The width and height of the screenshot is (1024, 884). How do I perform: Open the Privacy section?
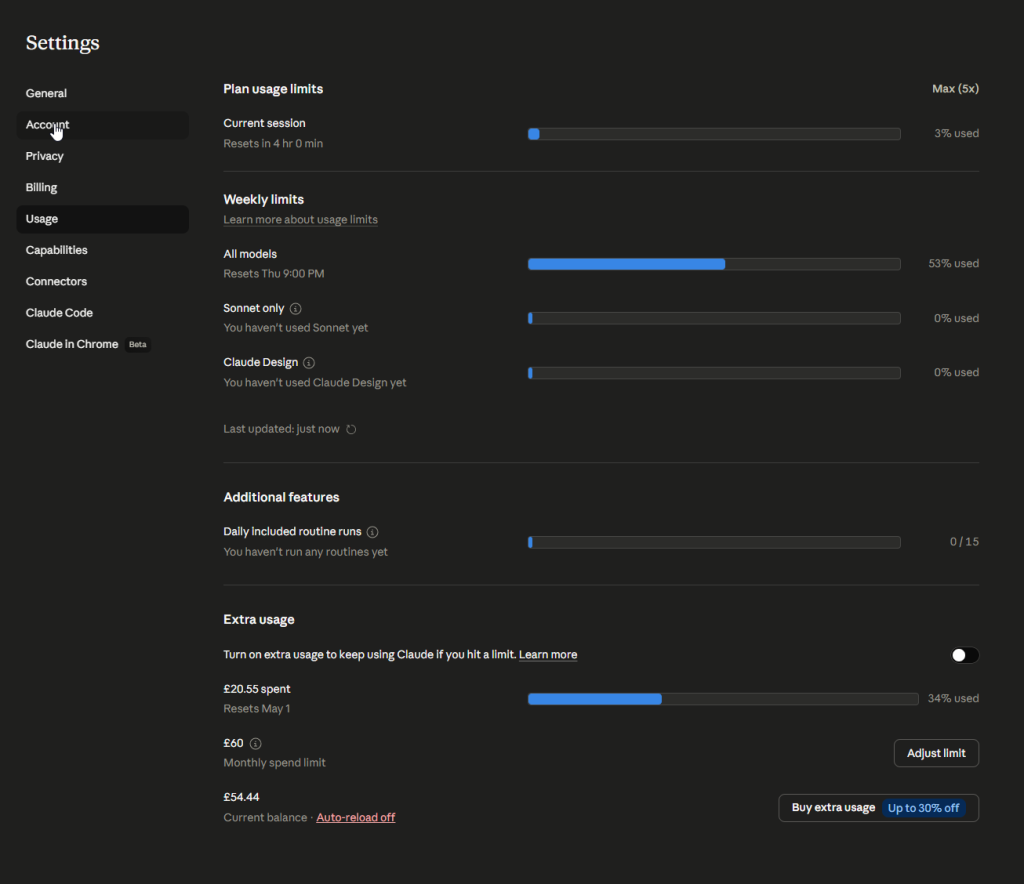point(103,156)
